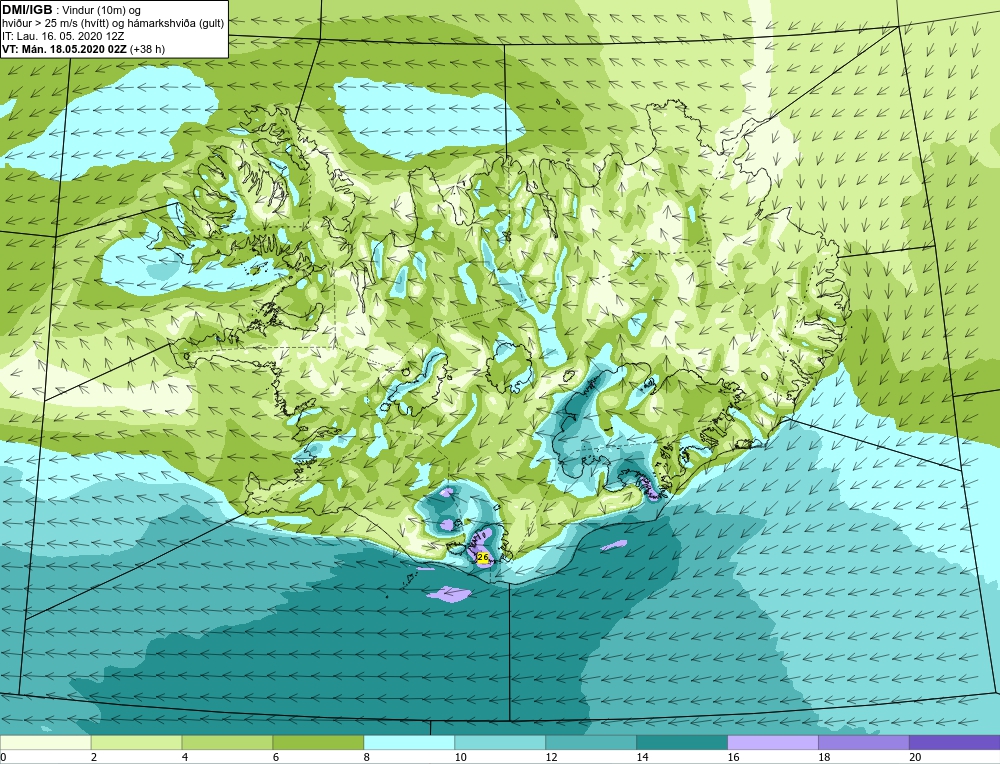Select the 0–2 m/s palest swatch
Screen dimensions: 1000x764
[x=45, y=742]
